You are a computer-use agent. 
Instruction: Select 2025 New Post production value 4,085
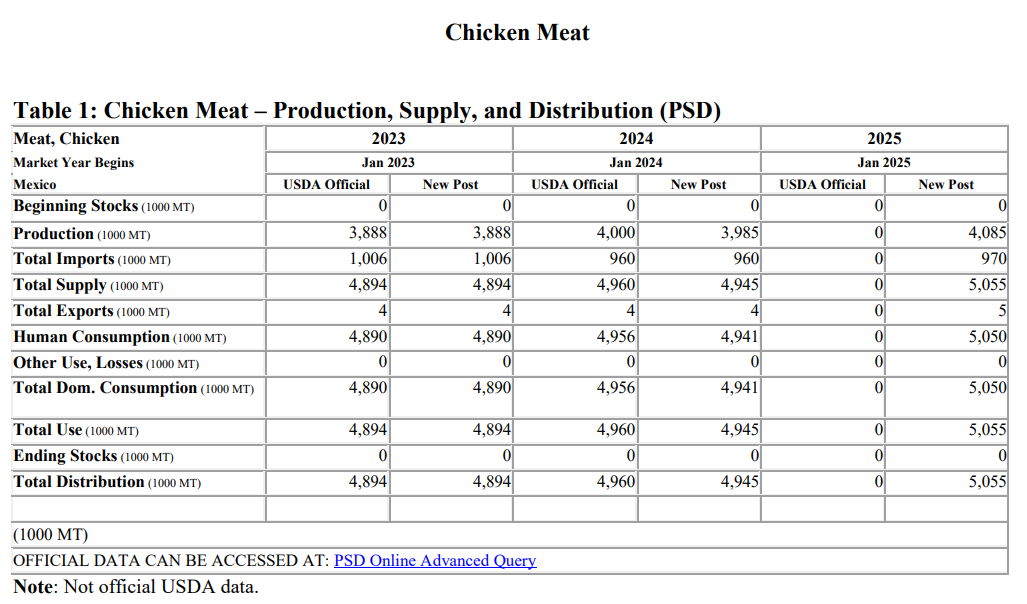pos(987,234)
